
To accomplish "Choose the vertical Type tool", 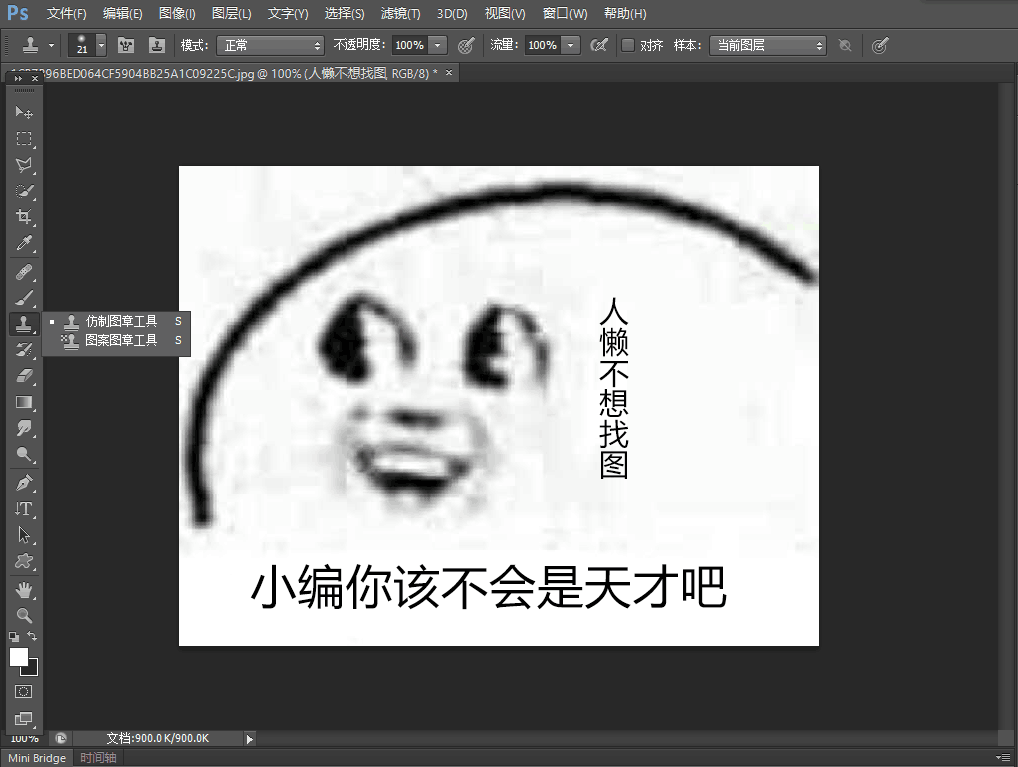I will click(24, 509).
